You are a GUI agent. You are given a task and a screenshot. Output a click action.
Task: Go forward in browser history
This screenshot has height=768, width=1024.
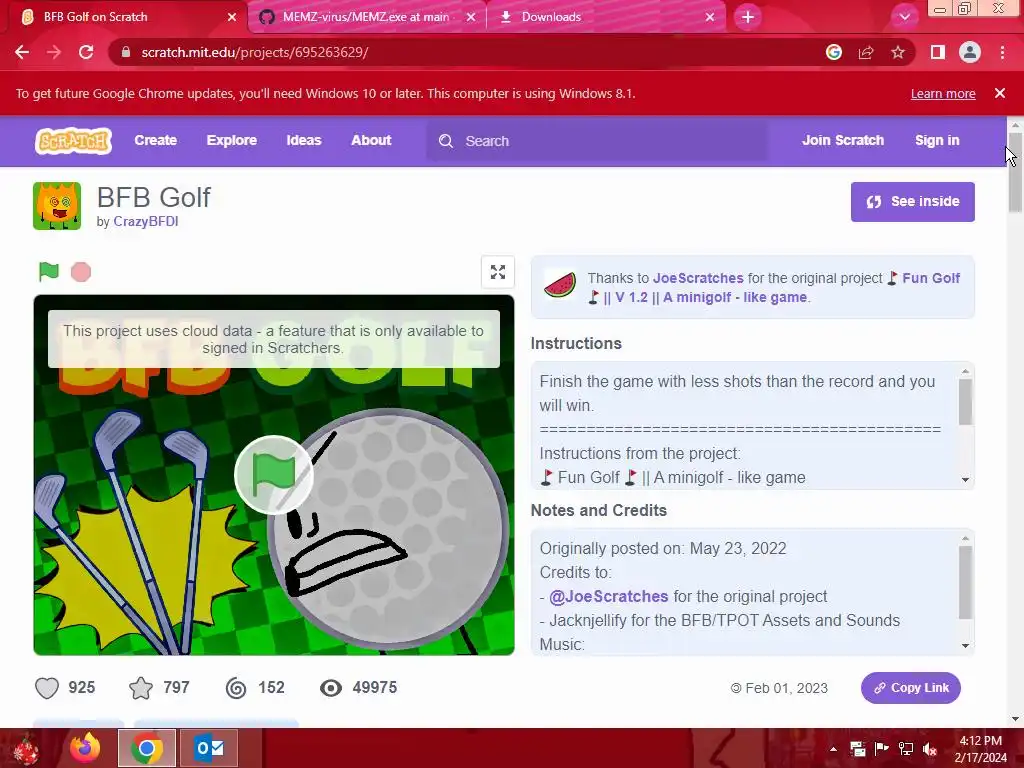coord(54,52)
